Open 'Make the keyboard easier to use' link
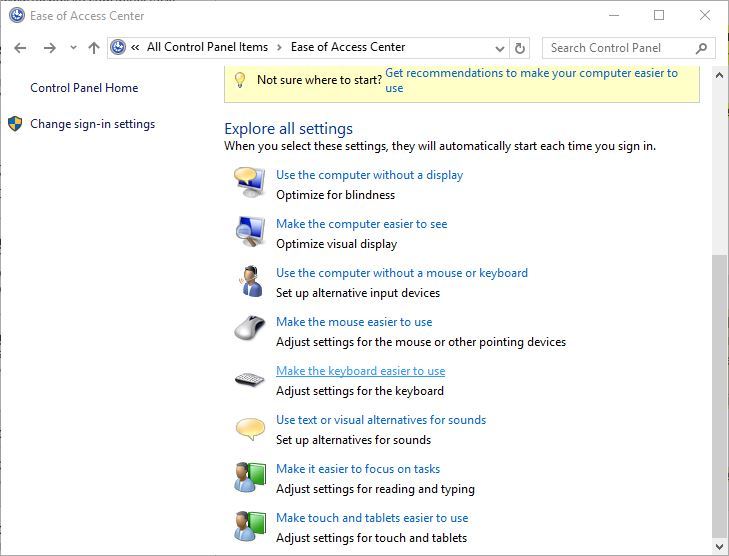The width and height of the screenshot is (729, 556). 360,371
